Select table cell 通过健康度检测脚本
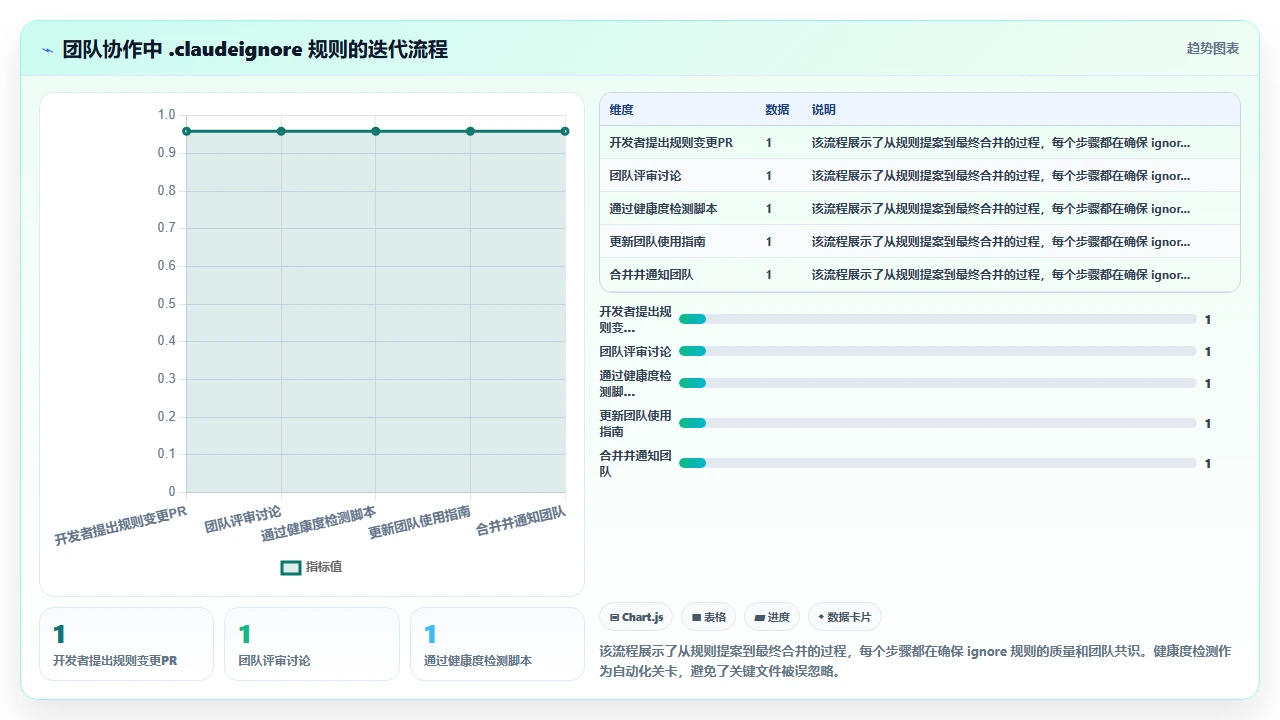 coord(663,209)
